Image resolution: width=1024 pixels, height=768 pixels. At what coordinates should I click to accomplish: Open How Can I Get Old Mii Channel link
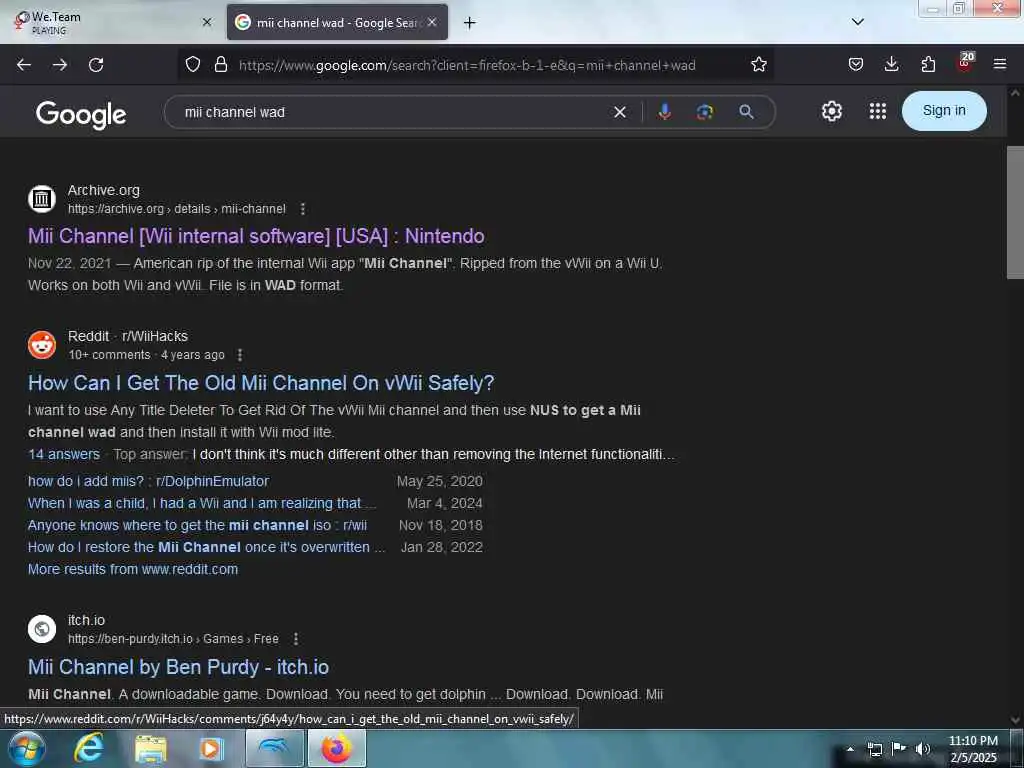click(261, 383)
